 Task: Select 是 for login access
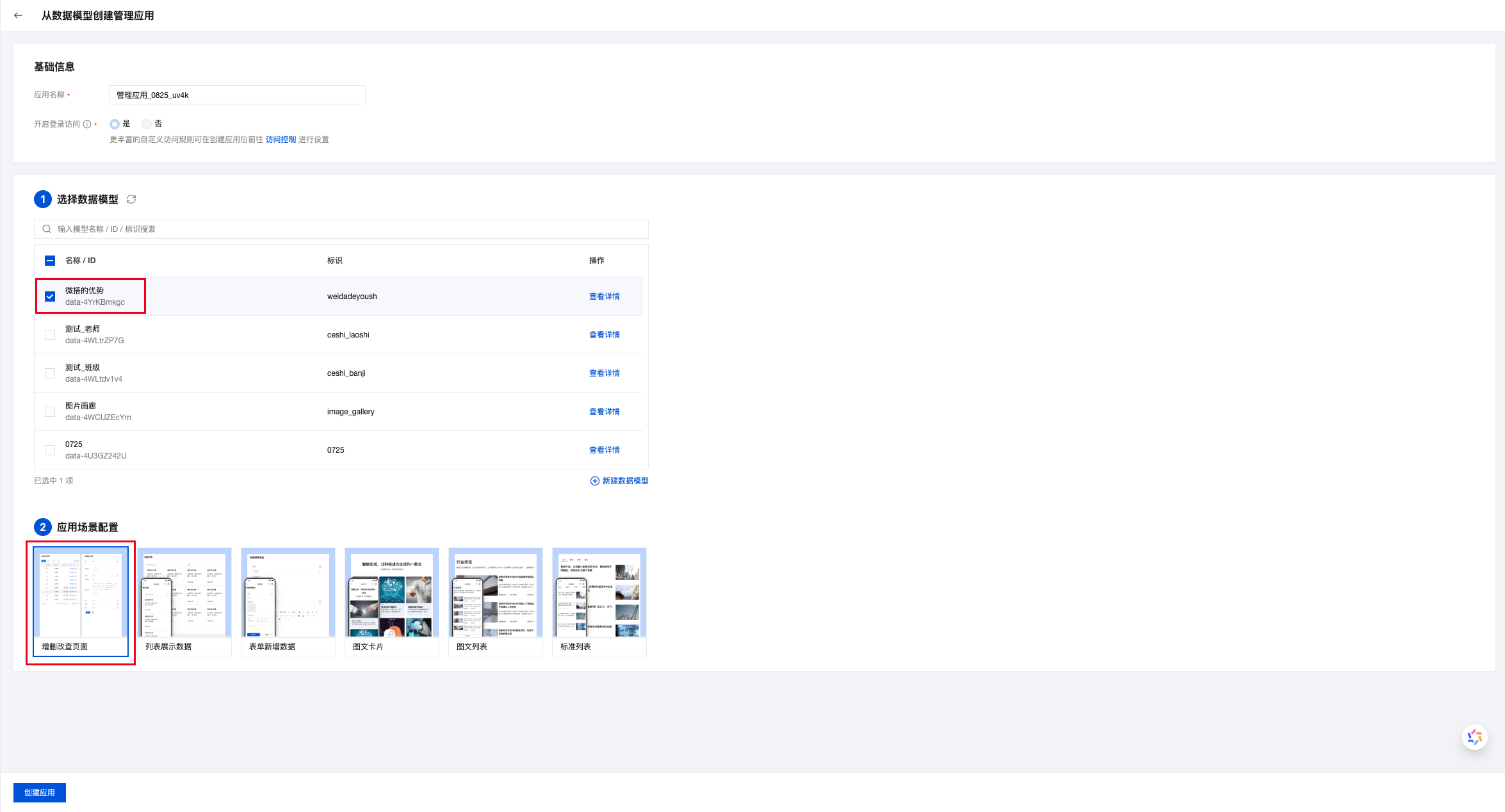point(115,124)
